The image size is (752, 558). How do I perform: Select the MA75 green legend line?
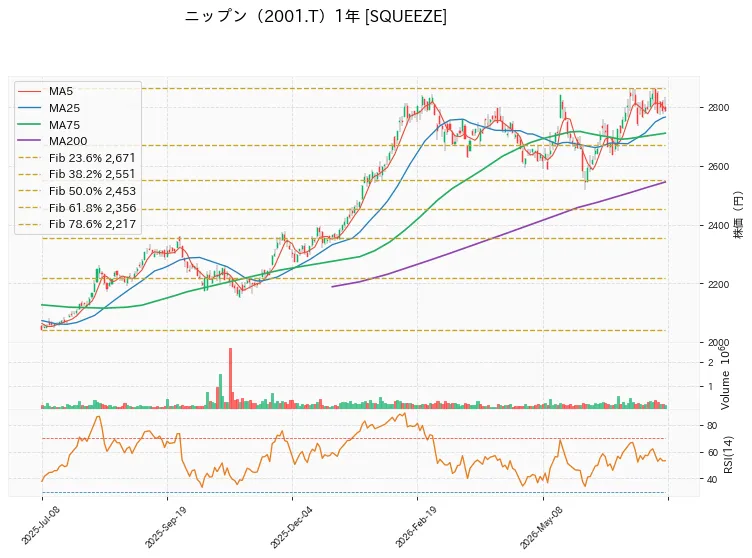coord(29,125)
